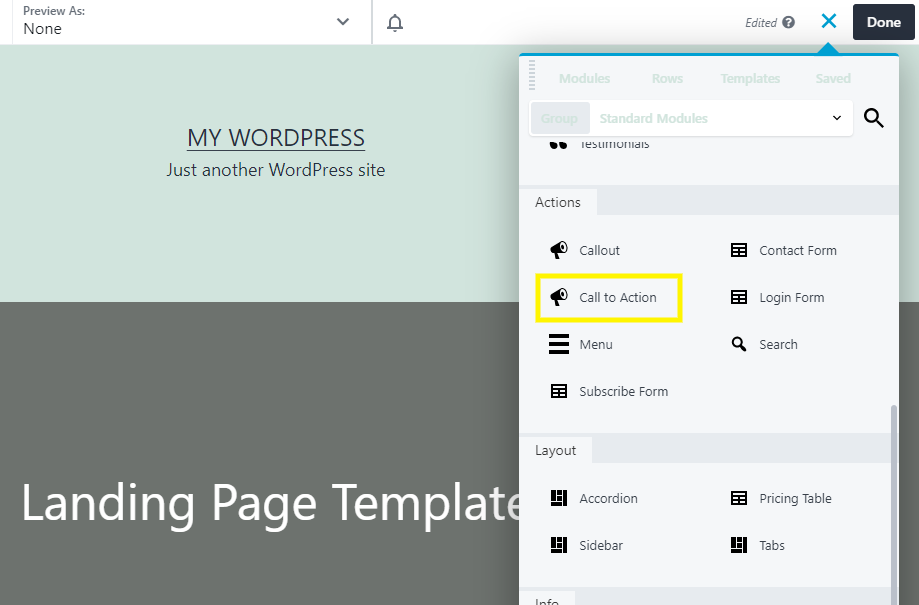Click the Group button
The image size is (919, 605).
click(x=559, y=118)
